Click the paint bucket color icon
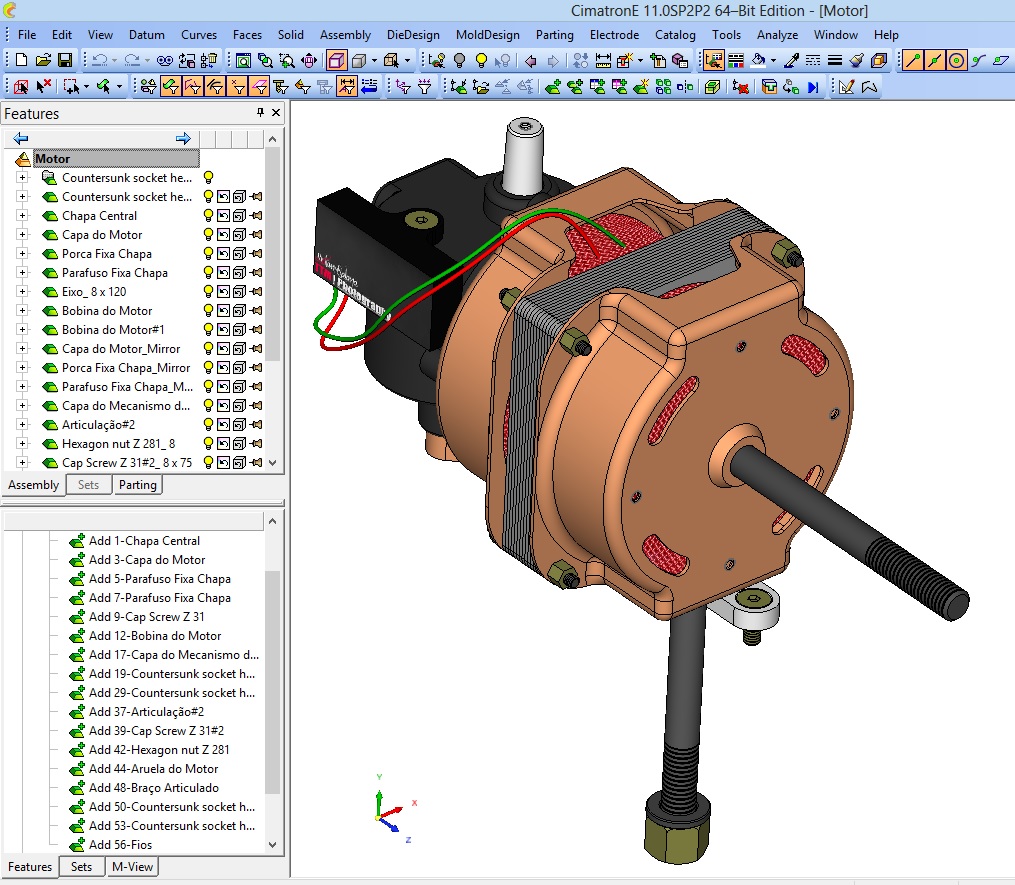1015x885 pixels. click(x=758, y=60)
